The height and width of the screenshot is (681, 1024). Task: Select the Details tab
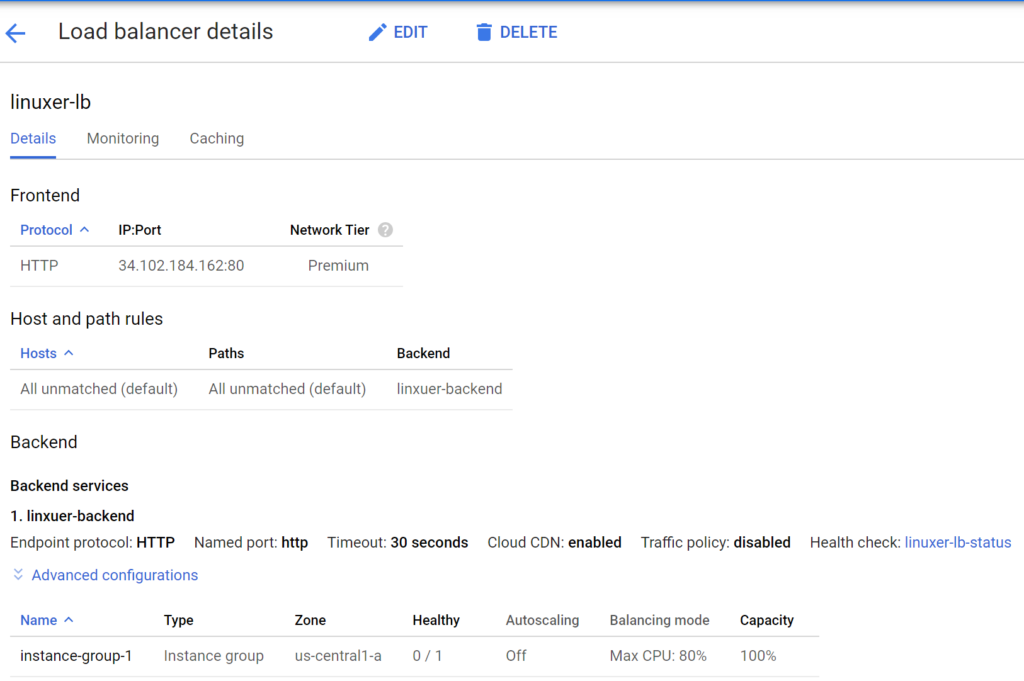click(x=33, y=139)
